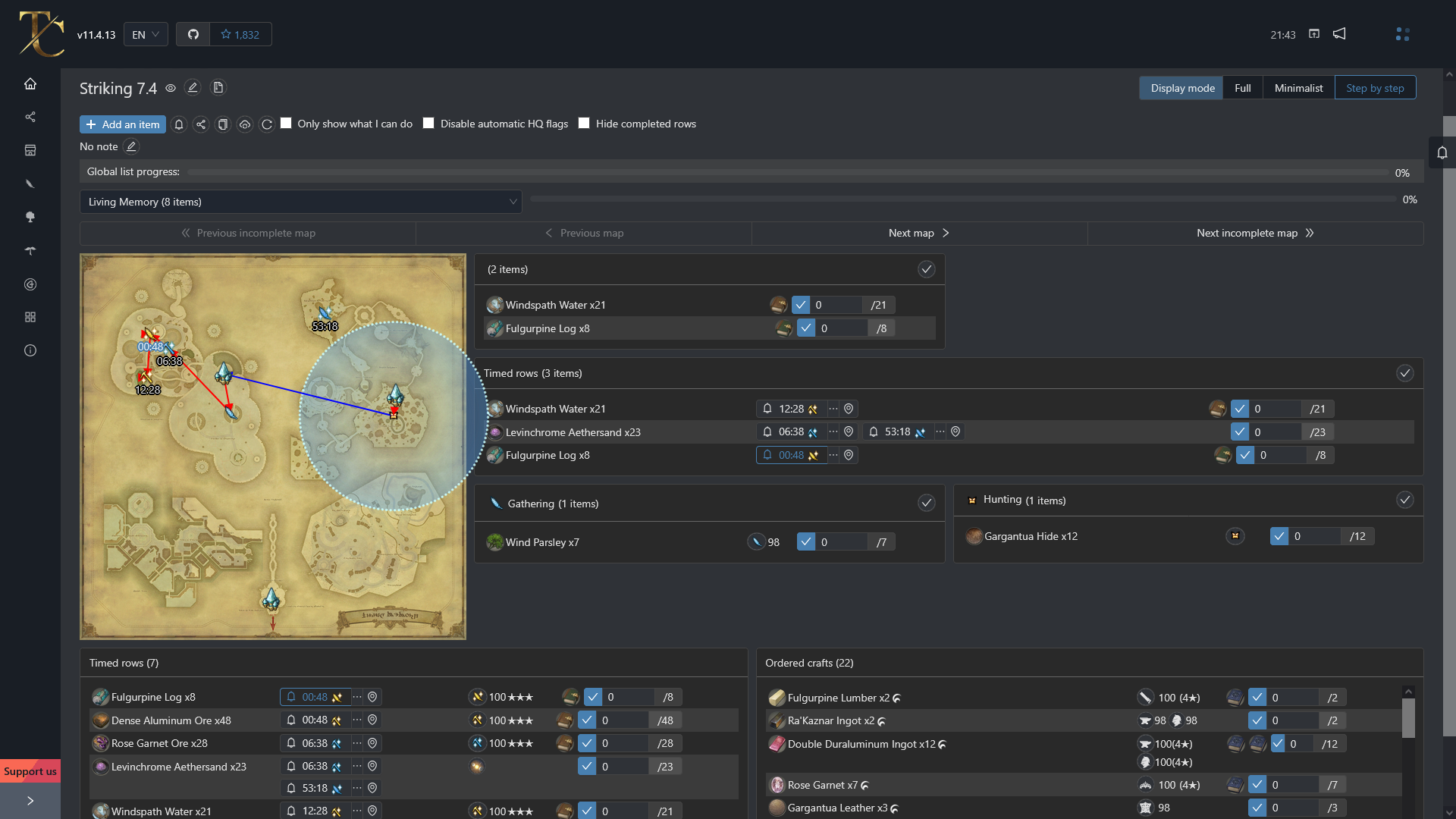The height and width of the screenshot is (819, 1456).
Task: Check Disable automatic HQ flags
Action: 428,123
